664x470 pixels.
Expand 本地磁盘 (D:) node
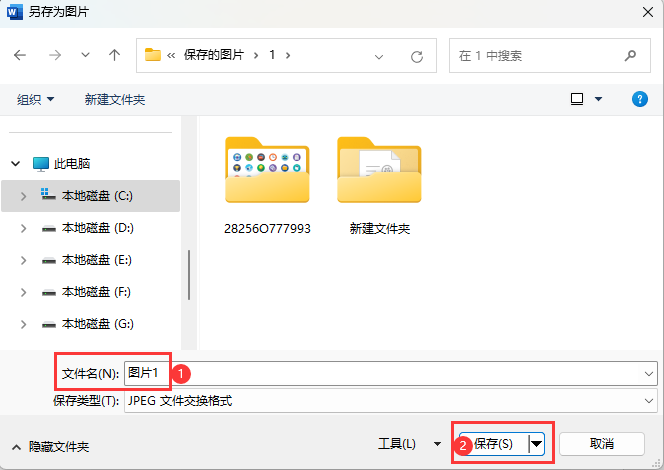23,228
